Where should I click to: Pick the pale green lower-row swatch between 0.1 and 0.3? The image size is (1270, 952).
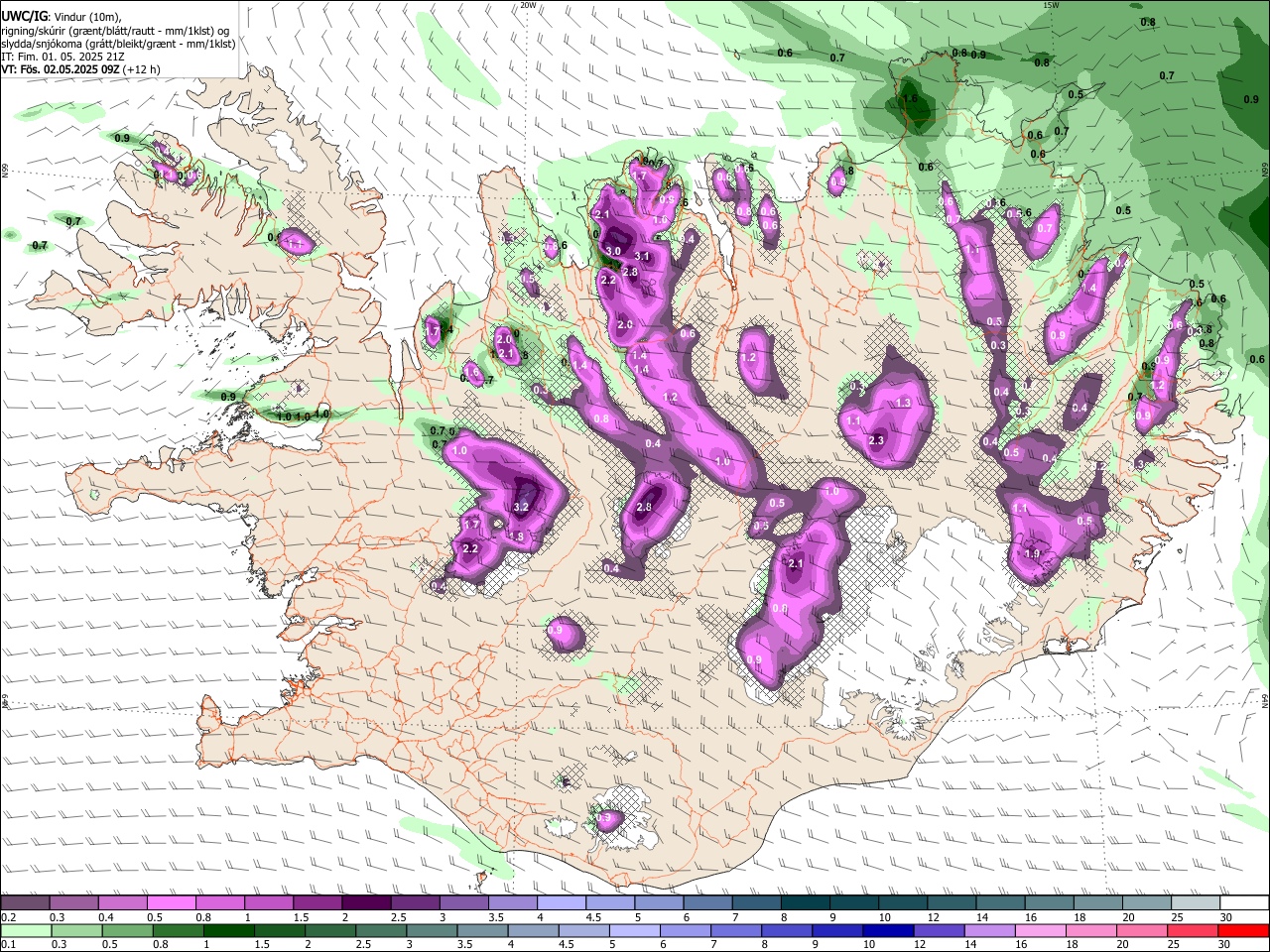[25, 930]
